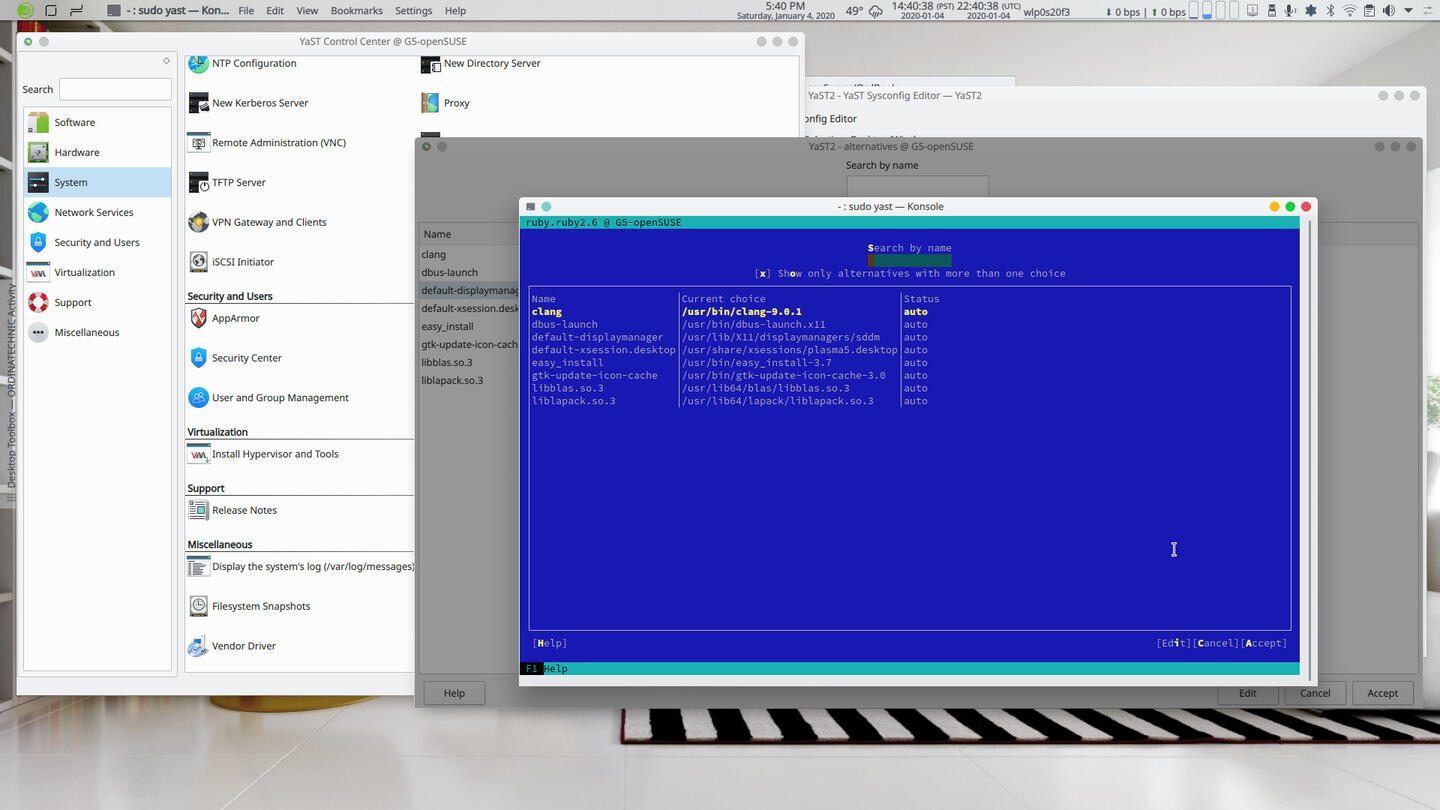Open NTP Configuration module

pos(242,63)
